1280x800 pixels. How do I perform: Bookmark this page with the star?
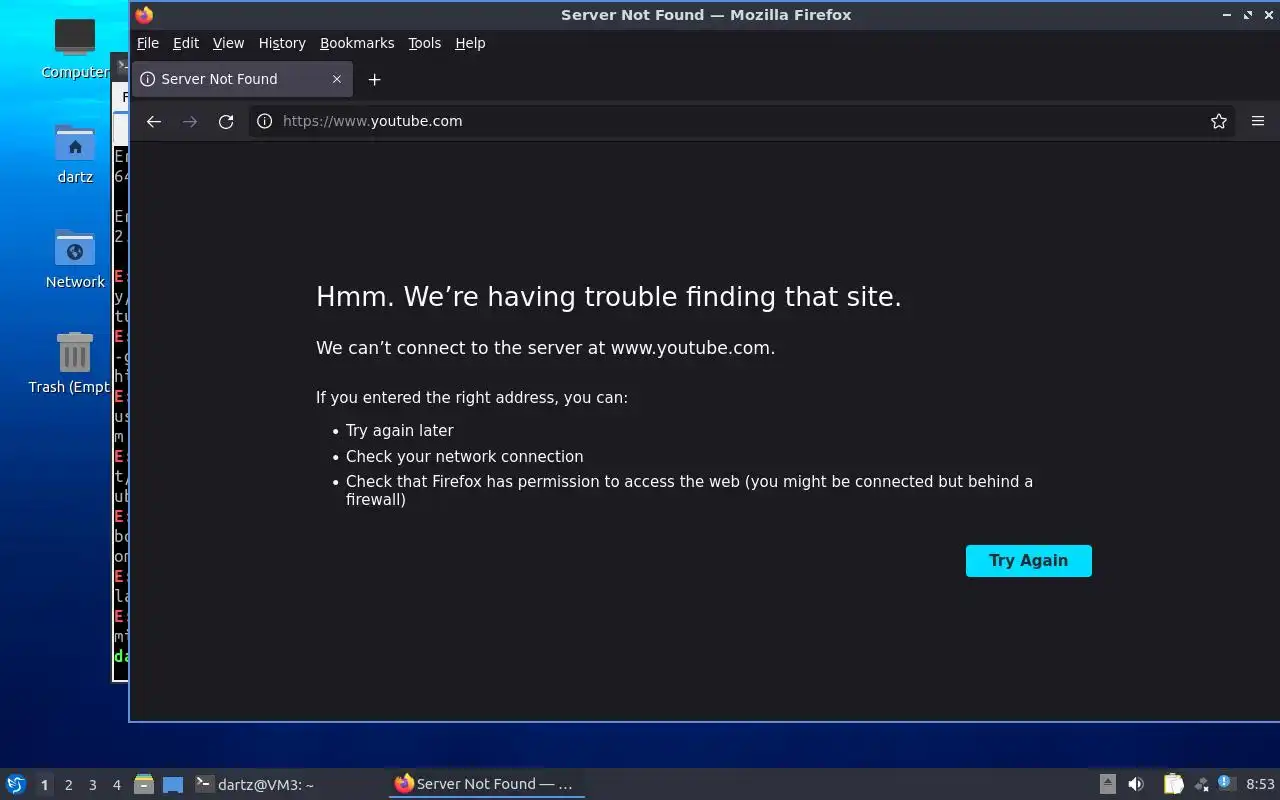(1218, 121)
